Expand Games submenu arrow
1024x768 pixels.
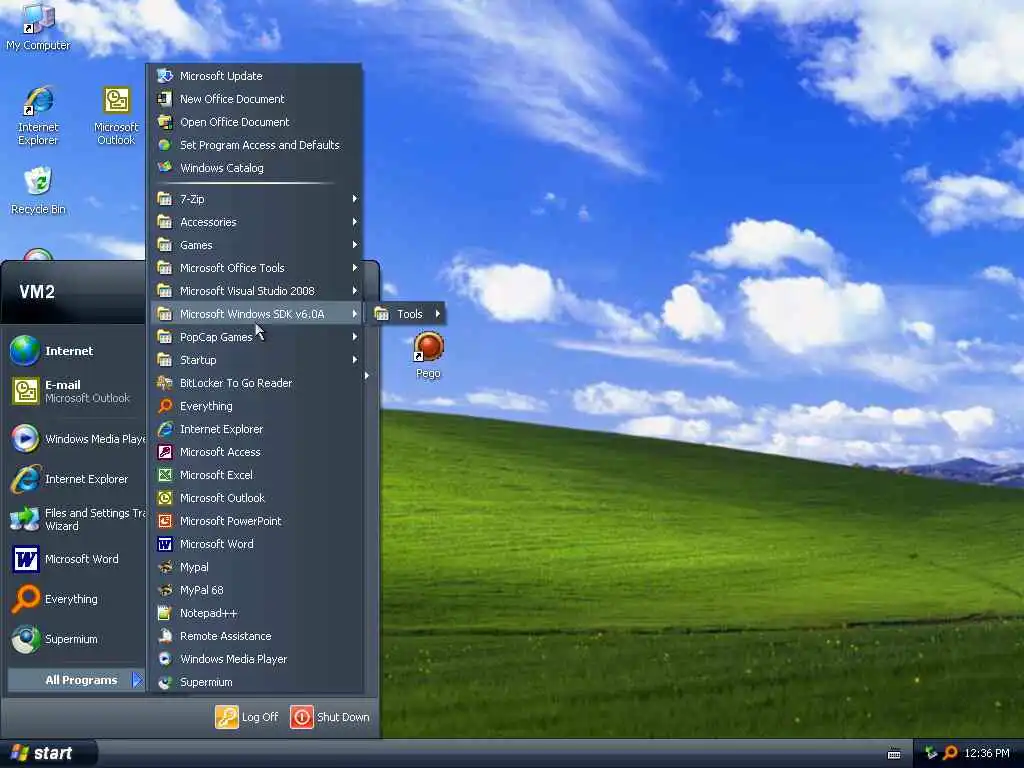355,245
